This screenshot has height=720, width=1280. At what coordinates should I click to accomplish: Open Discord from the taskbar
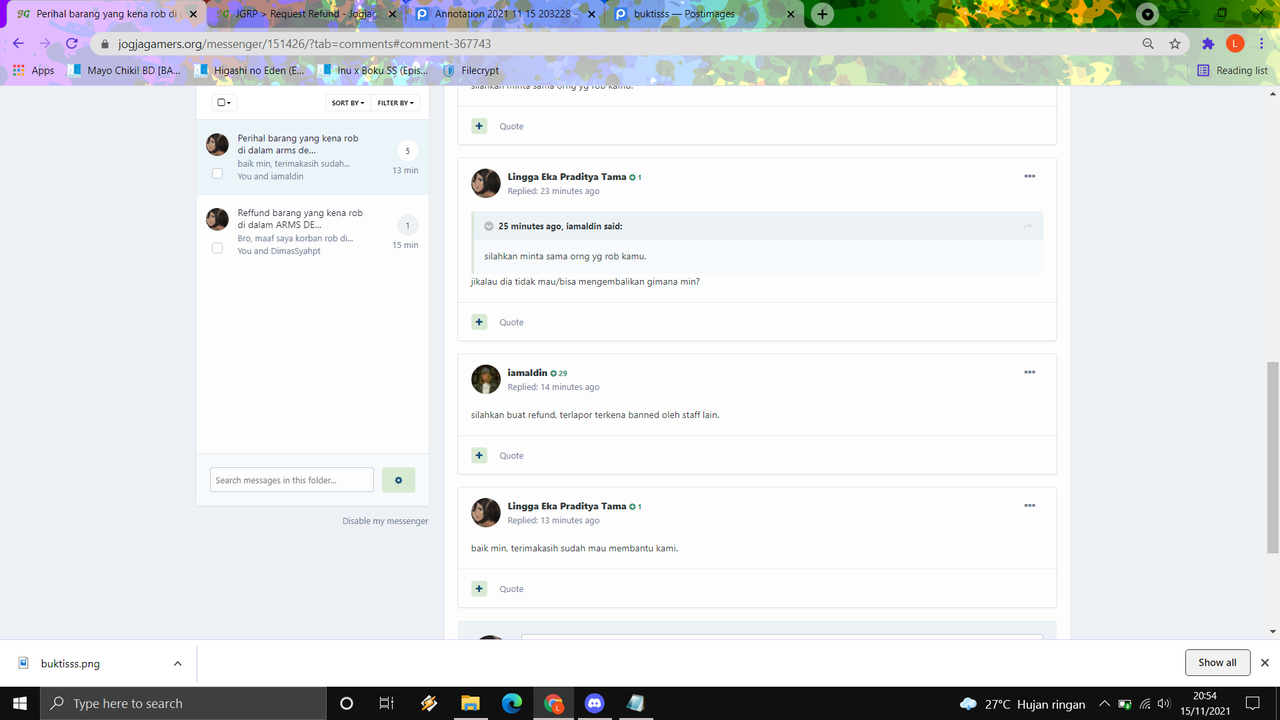tap(595, 704)
